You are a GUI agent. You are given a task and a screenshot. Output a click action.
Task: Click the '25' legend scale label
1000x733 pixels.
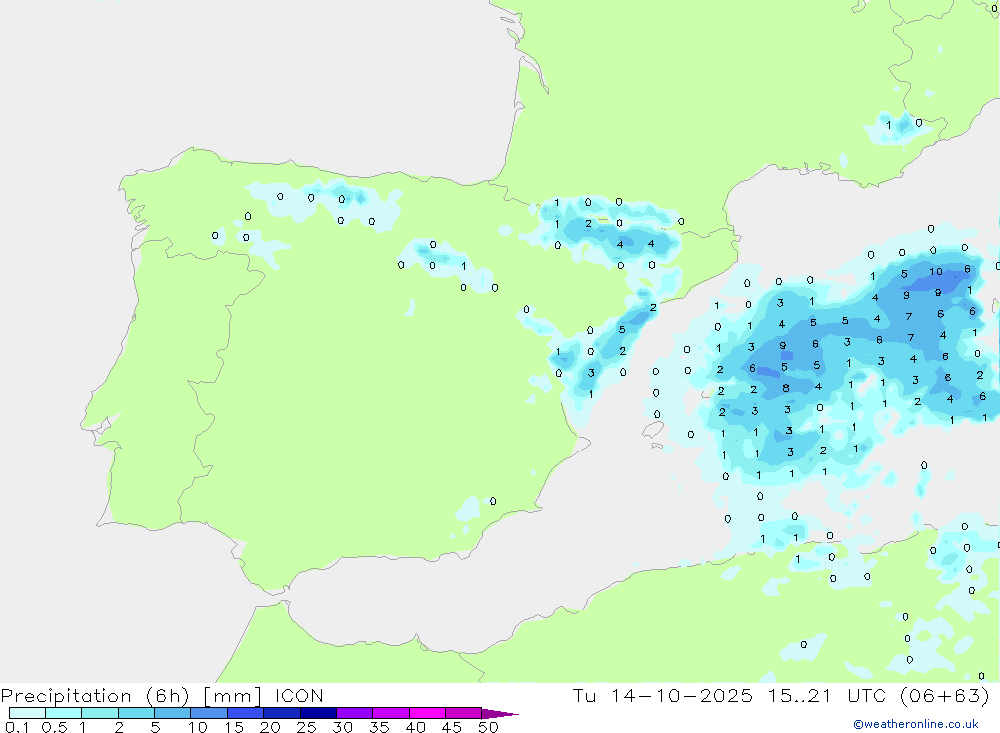pyautogui.click(x=306, y=727)
